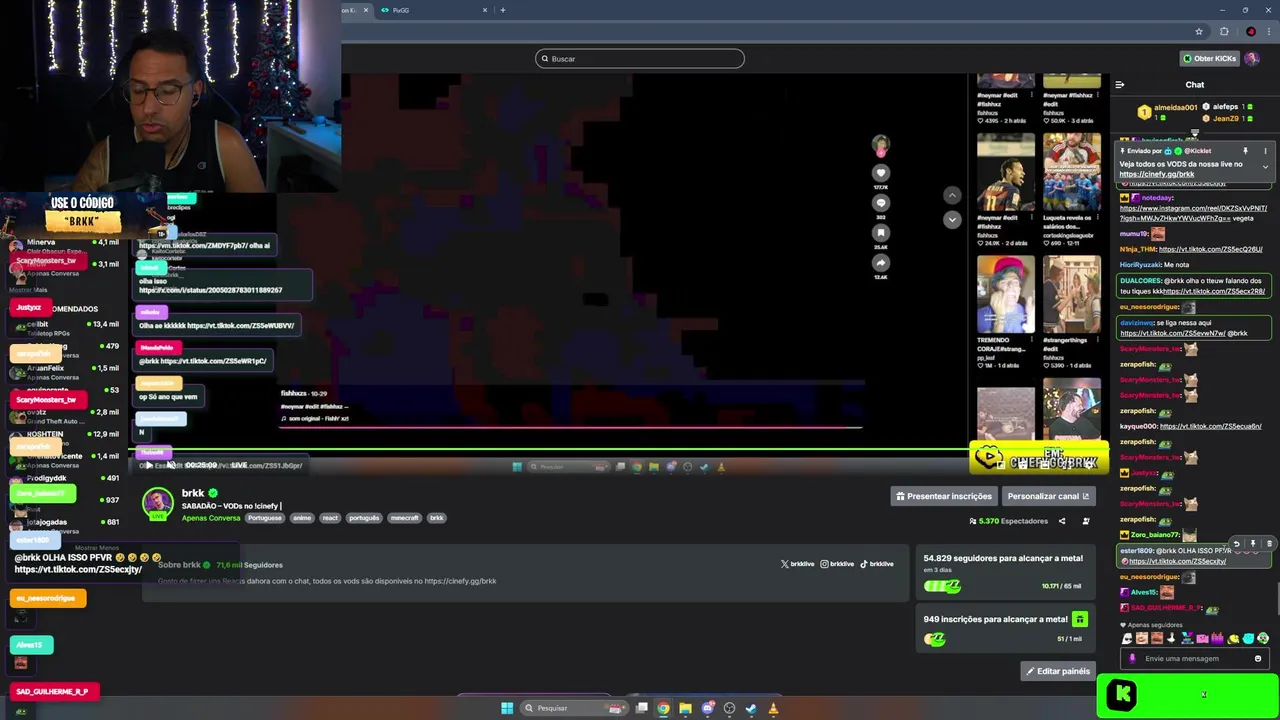Open brkklive X profile link
Viewport: 1280px width, 720px height.
[x=797, y=564]
